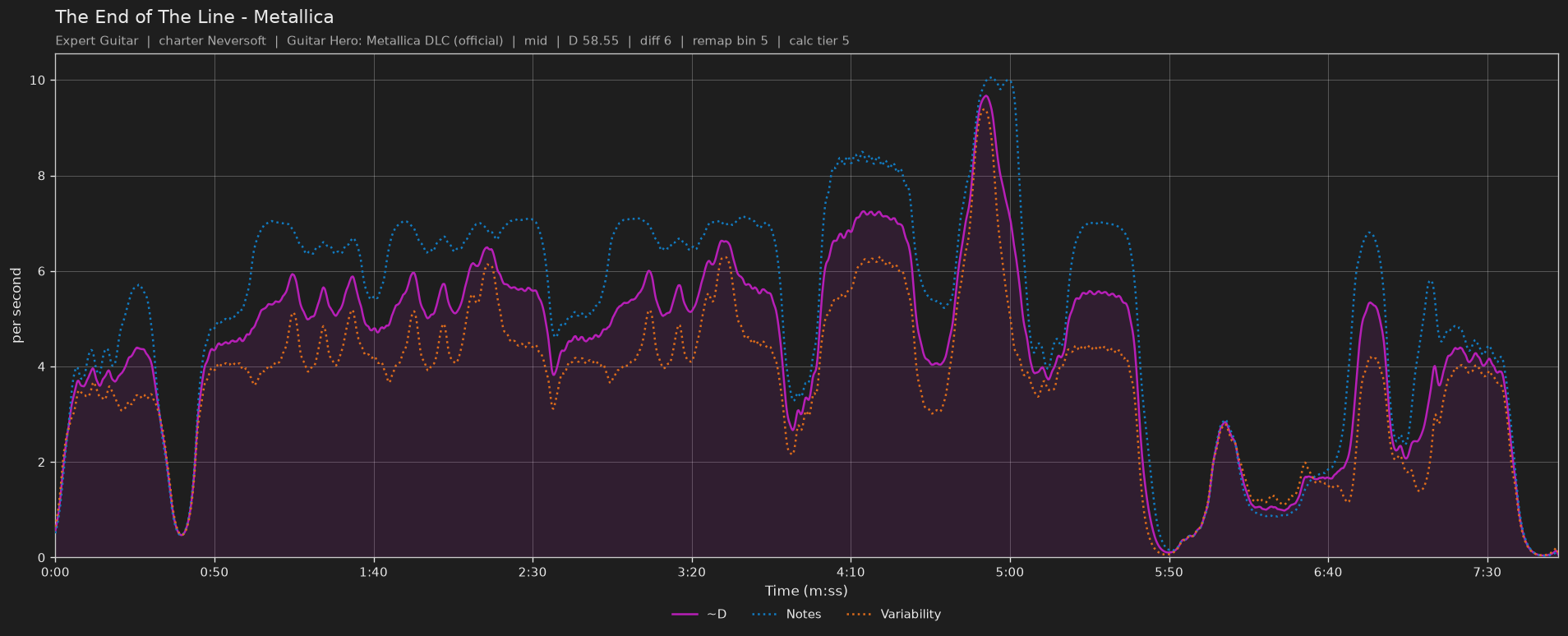Click the 'per second' y-axis label
The image size is (1568, 636).
point(16,306)
